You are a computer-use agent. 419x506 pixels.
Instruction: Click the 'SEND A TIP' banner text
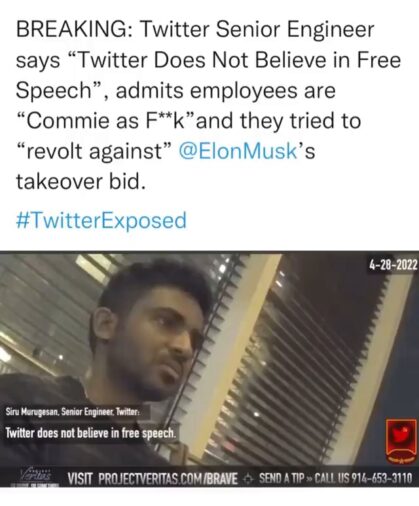(282, 479)
